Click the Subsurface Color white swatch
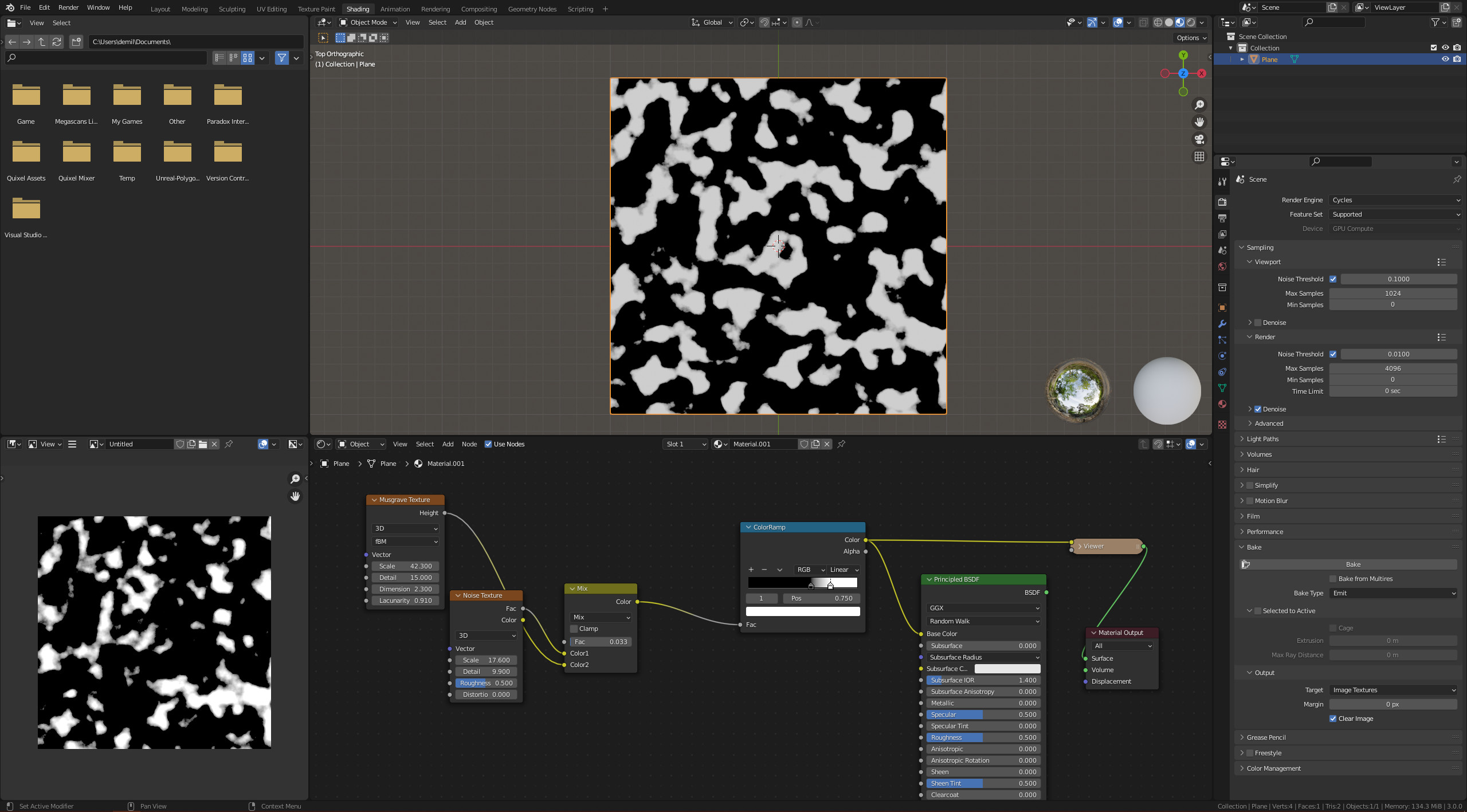This screenshot has height=812, width=1467. point(1007,669)
